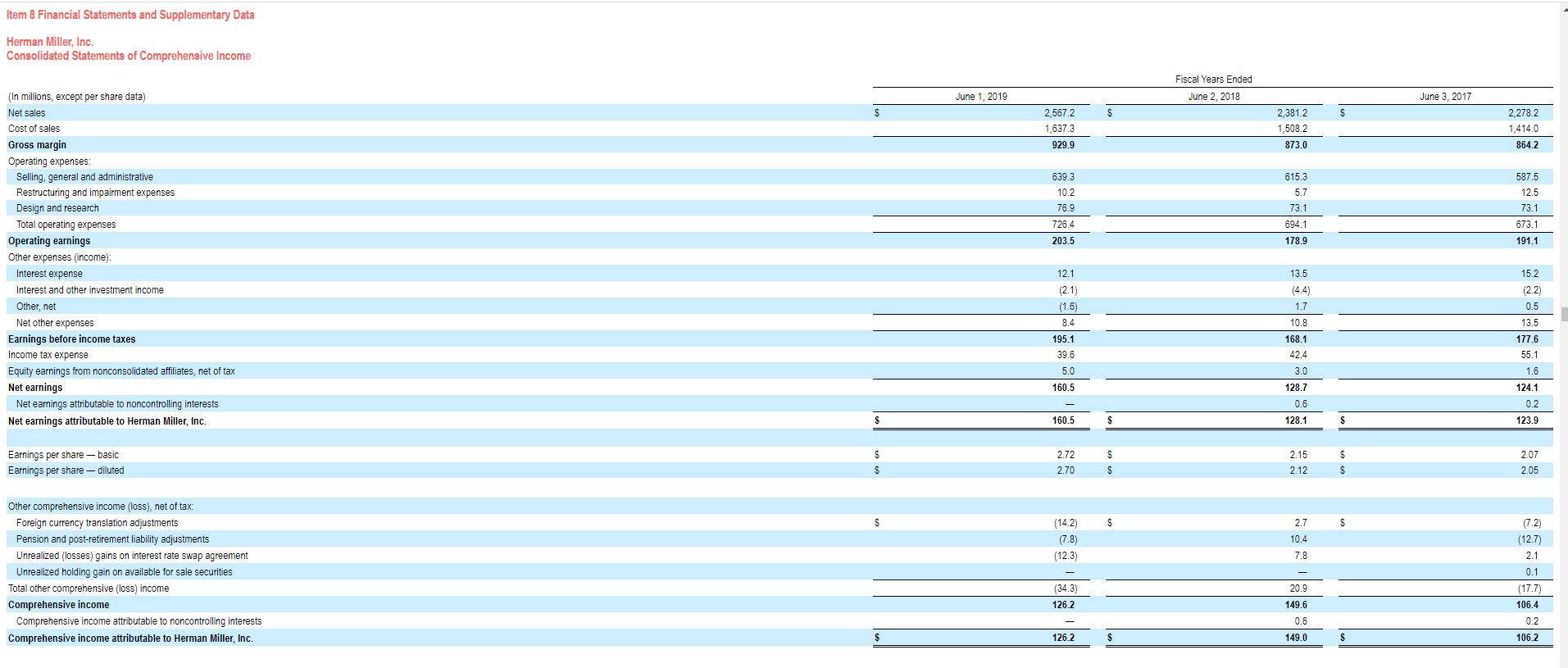Click the 'Income tax expense' label
The image size is (1568, 668).
[x=48, y=355]
